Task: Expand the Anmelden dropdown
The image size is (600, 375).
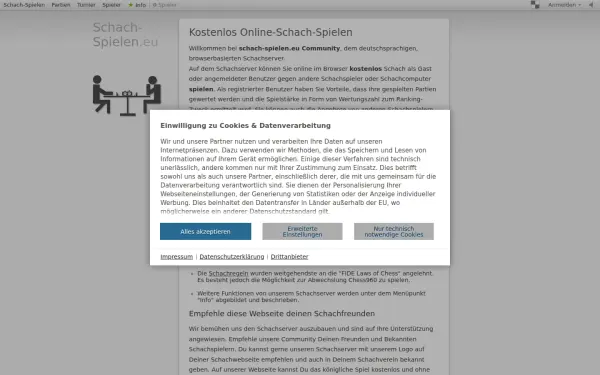Action: coord(564,5)
